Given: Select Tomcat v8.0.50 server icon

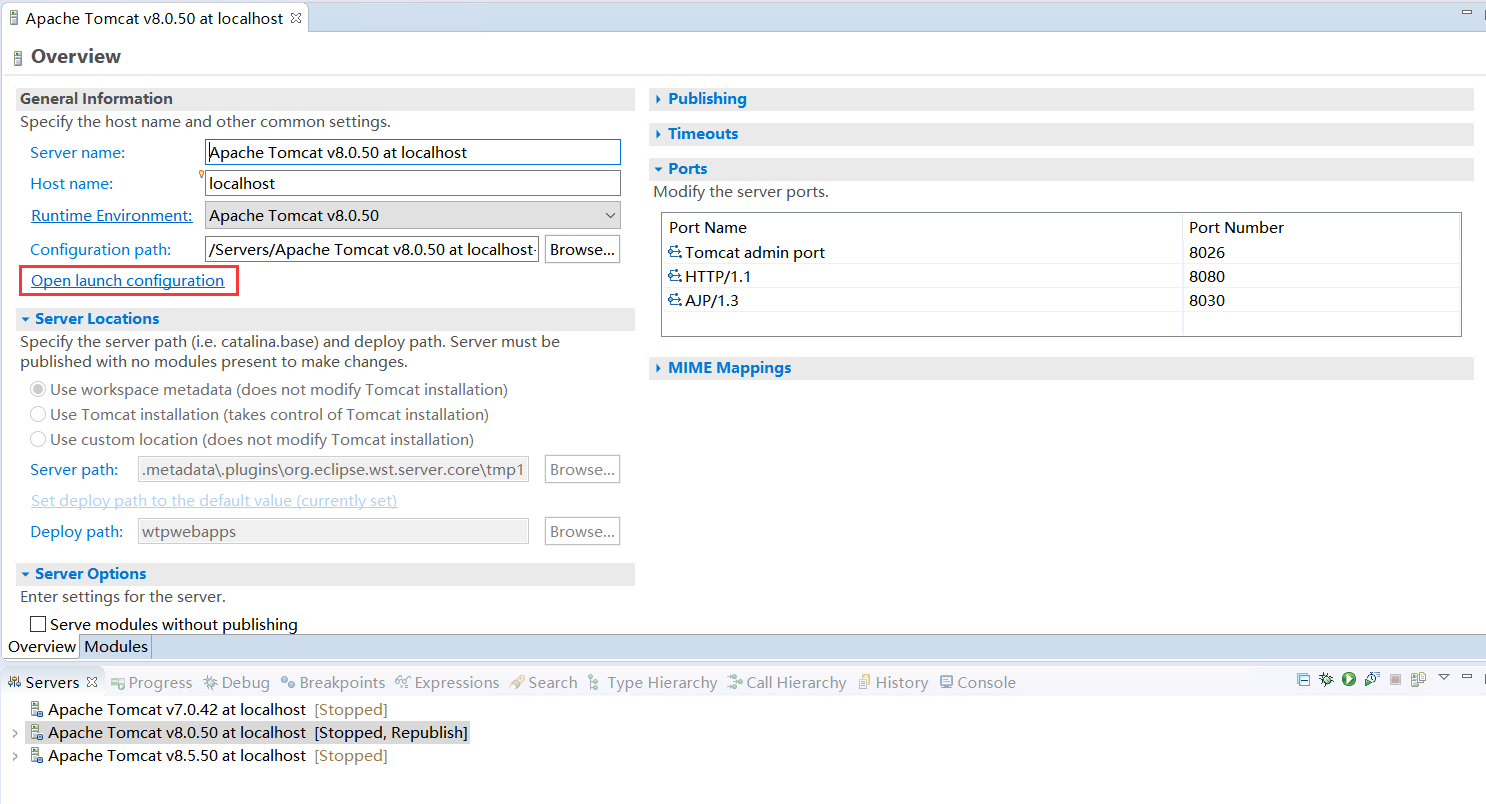Looking at the screenshot, I should pyautogui.click(x=37, y=732).
